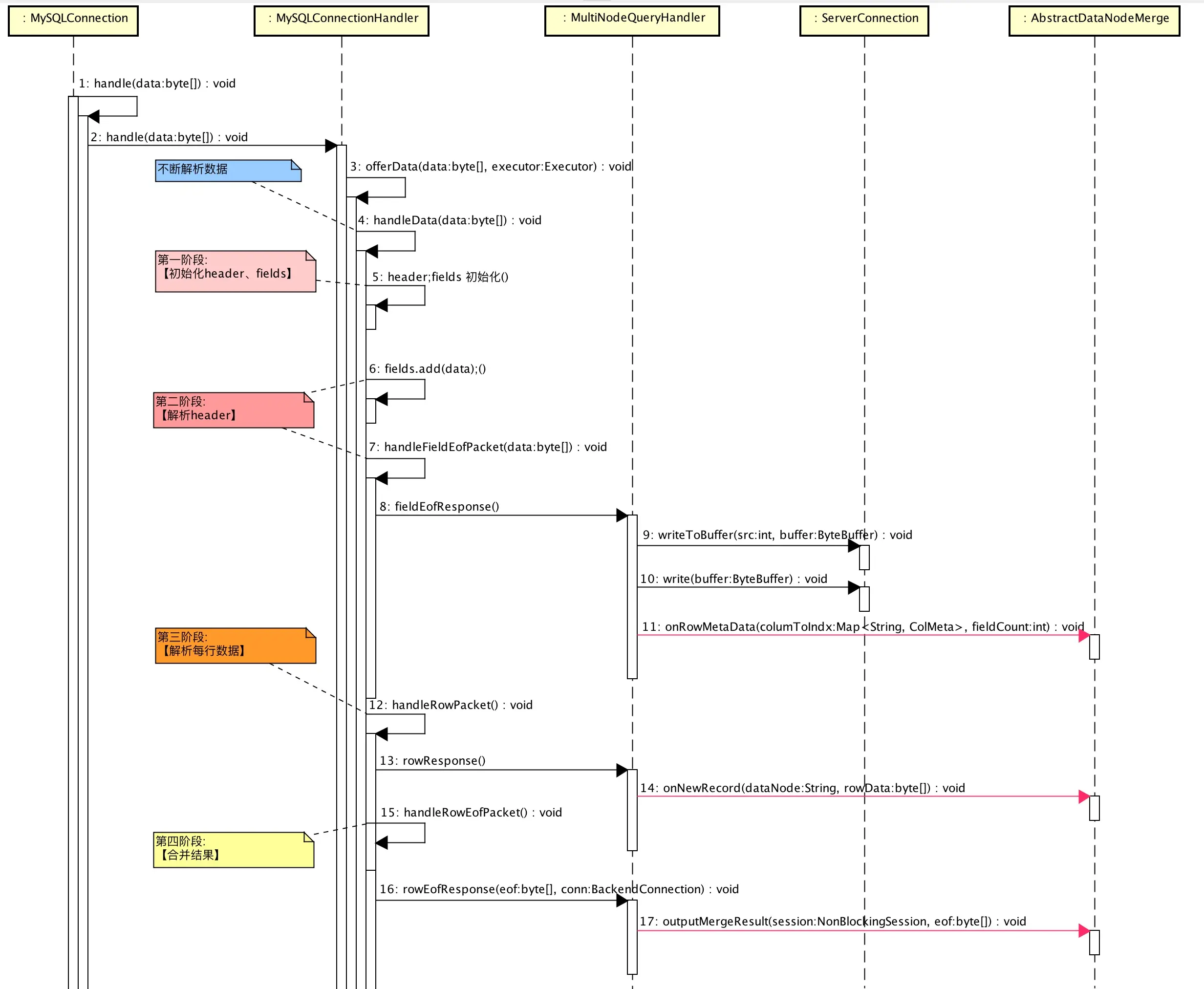Select the blue 不断解析数据 note

pyautogui.click(x=228, y=171)
